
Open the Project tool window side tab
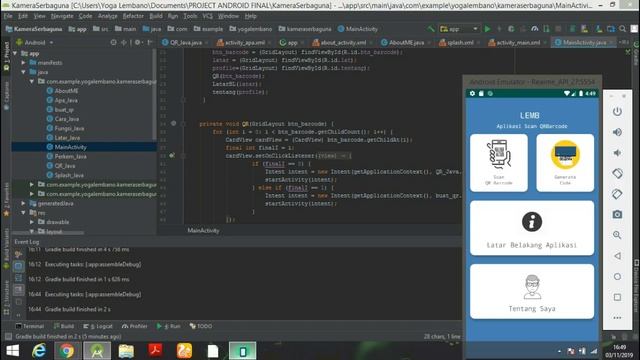point(6,56)
